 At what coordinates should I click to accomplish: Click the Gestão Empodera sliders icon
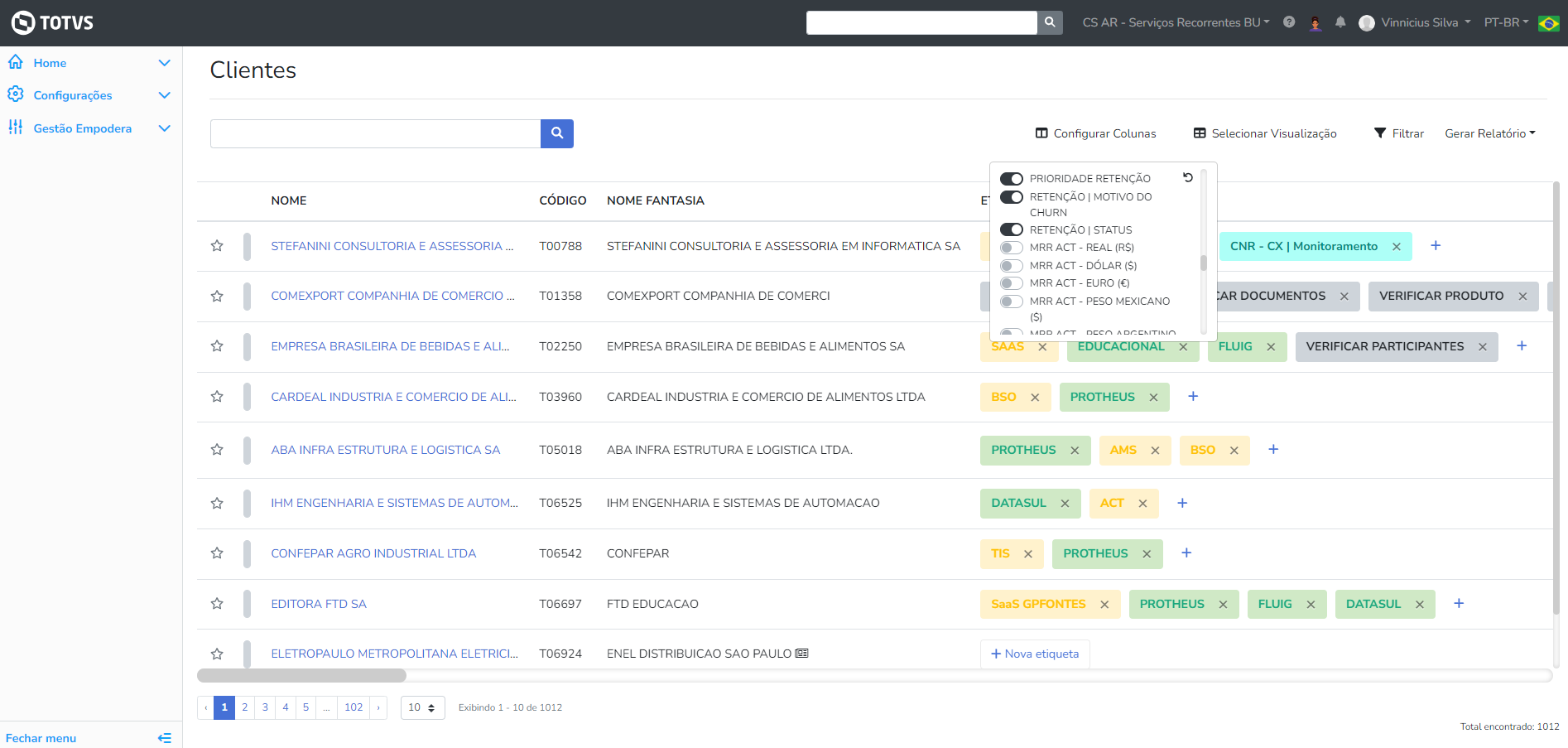(x=16, y=127)
